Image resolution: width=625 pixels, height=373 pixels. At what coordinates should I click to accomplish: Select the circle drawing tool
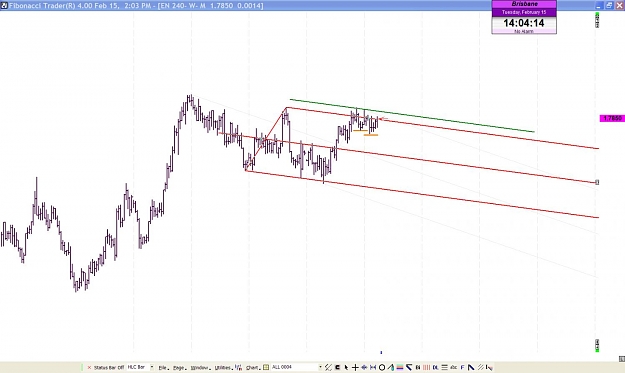(x=382, y=367)
